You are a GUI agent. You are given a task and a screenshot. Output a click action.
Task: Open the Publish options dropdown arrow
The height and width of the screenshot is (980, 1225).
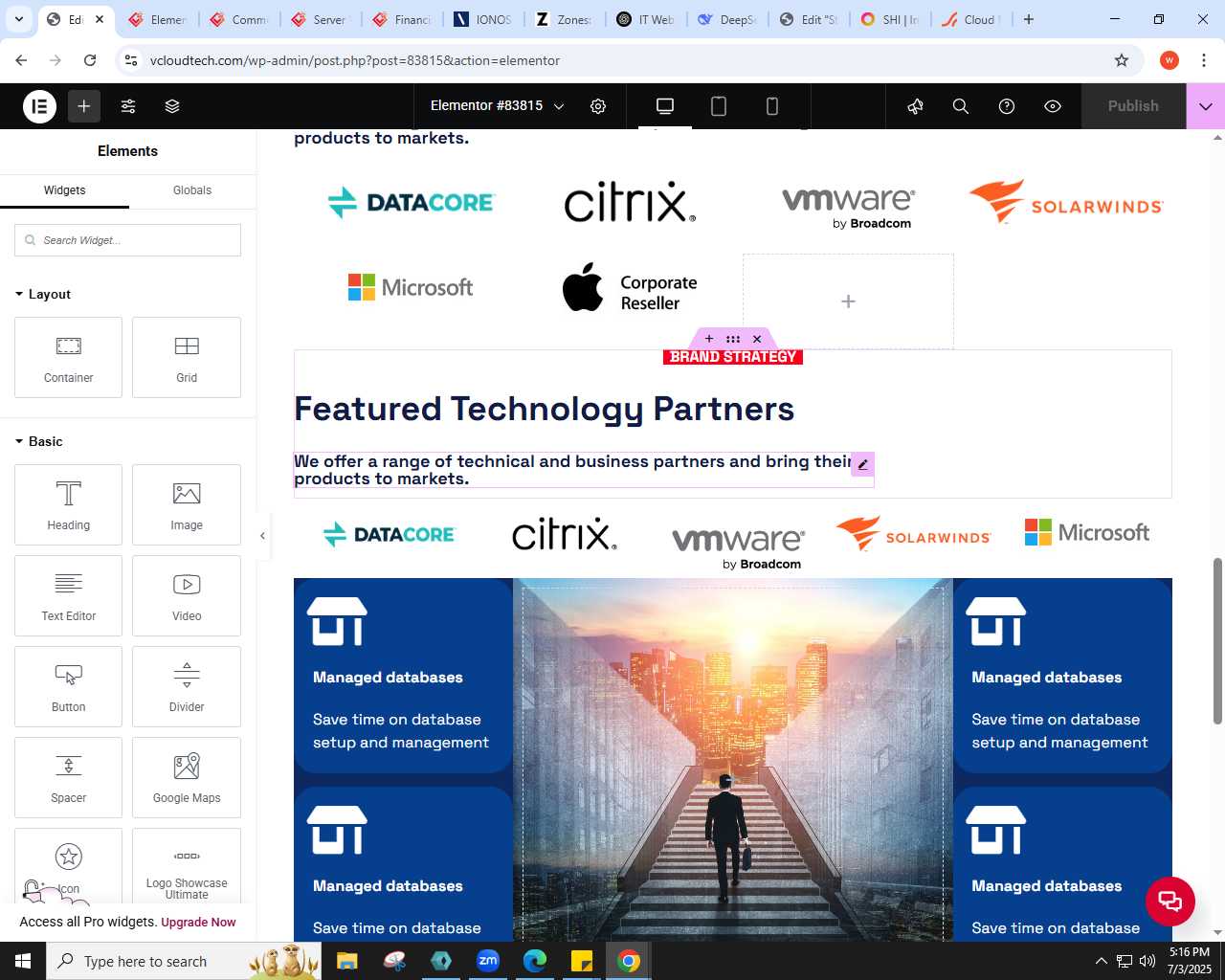[x=1206, y=106]
